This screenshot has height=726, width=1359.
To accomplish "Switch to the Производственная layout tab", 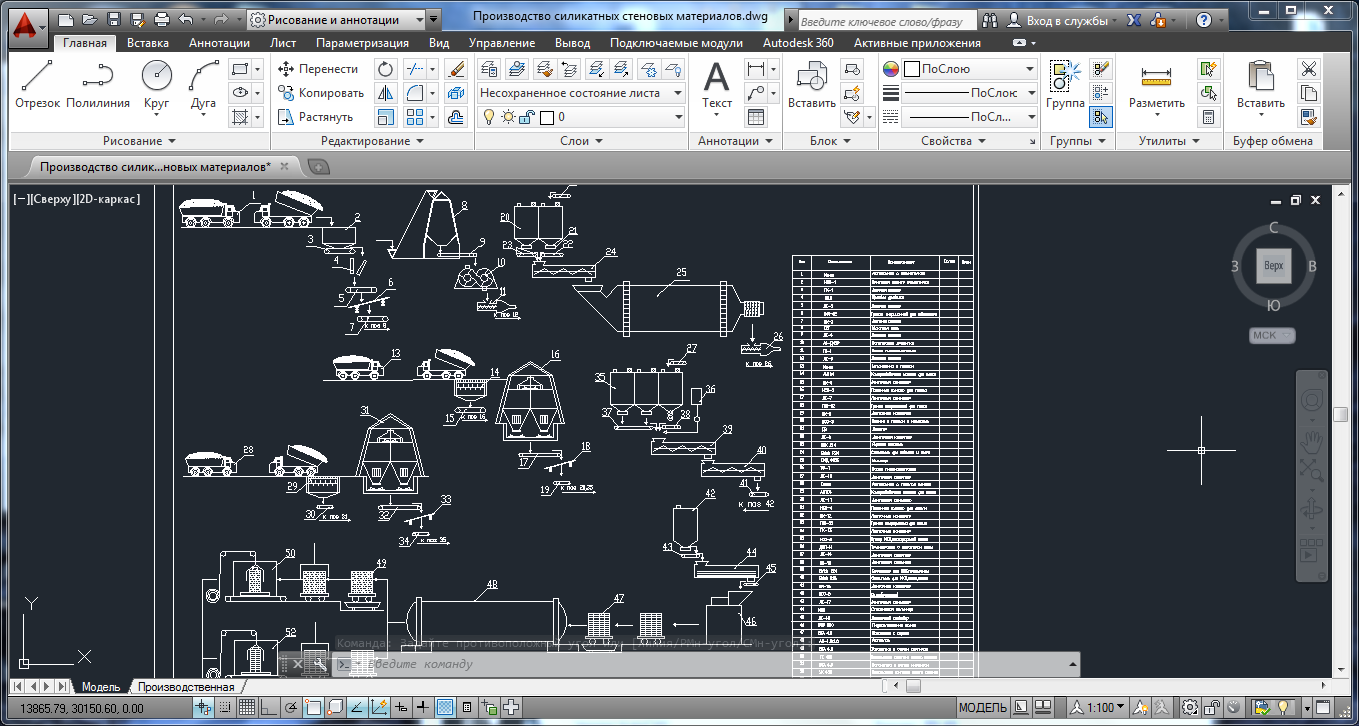I will pyautogui.click(x=186, y=687).
